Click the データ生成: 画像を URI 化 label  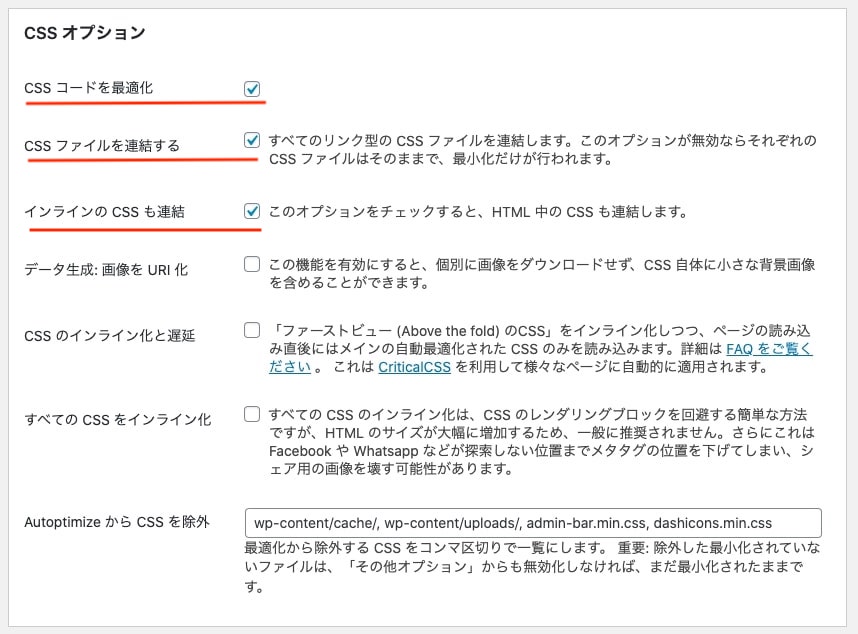[106, 270]
